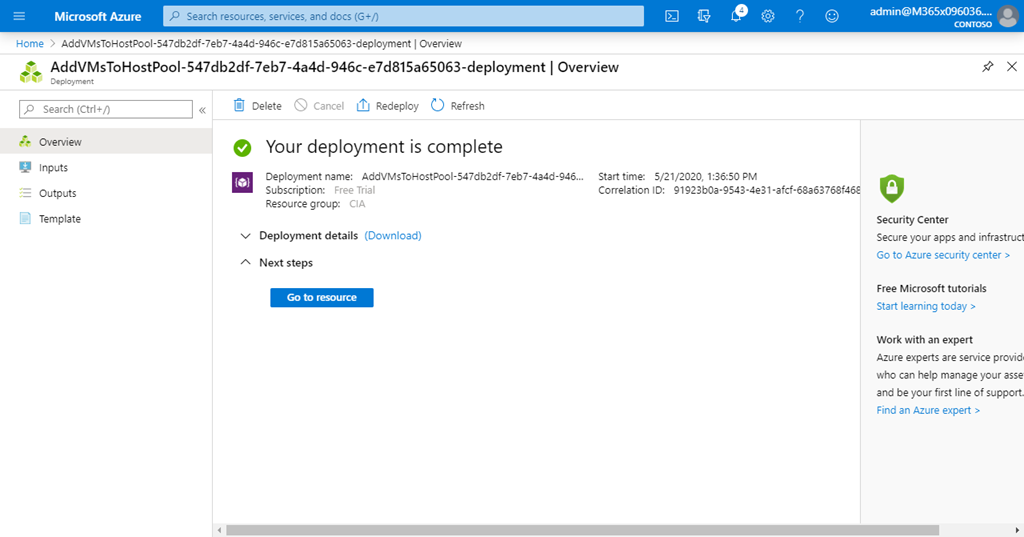Open the Azure portal hamburger menu

tap(18, 16)
